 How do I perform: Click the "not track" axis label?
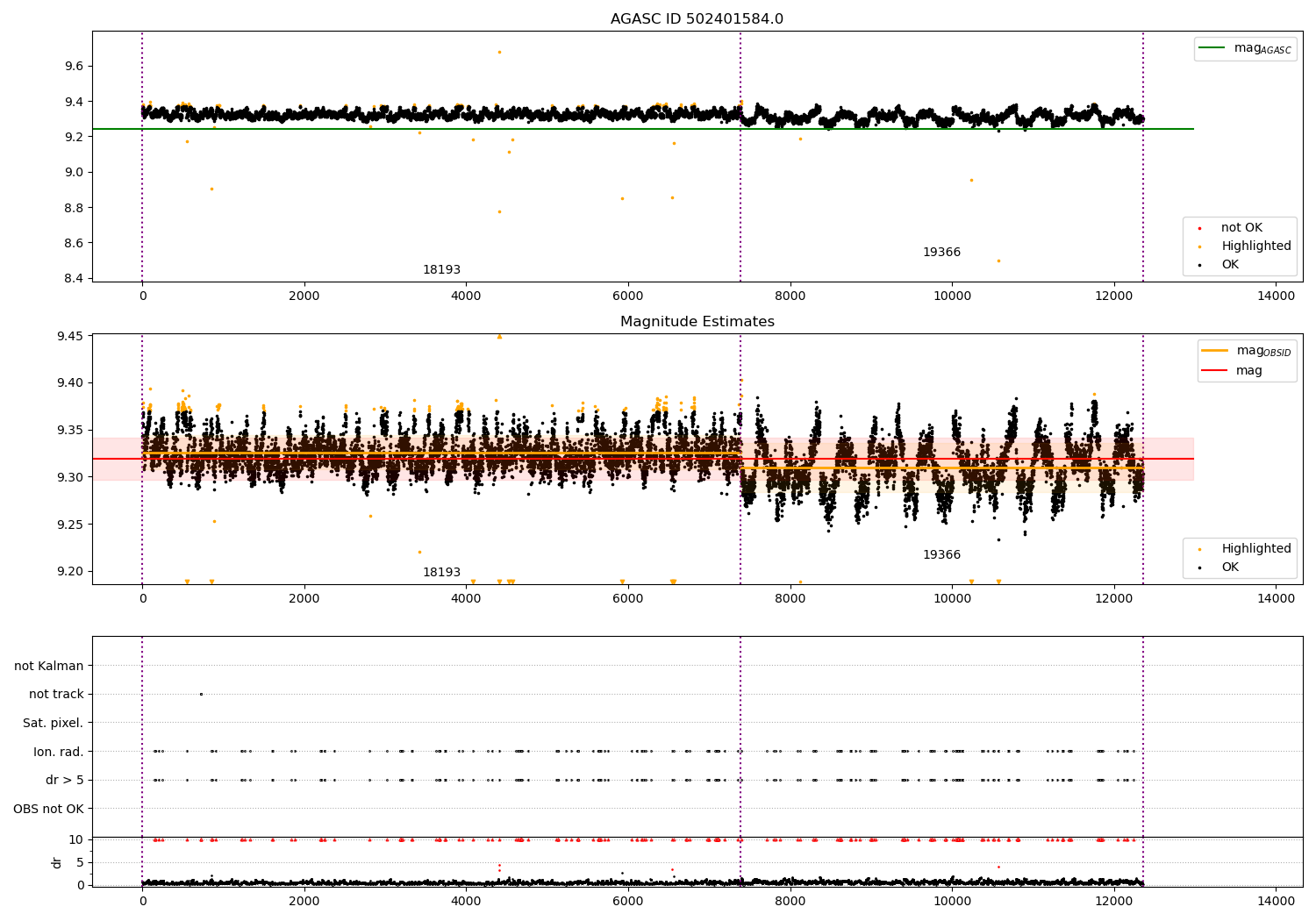(56, 694)
